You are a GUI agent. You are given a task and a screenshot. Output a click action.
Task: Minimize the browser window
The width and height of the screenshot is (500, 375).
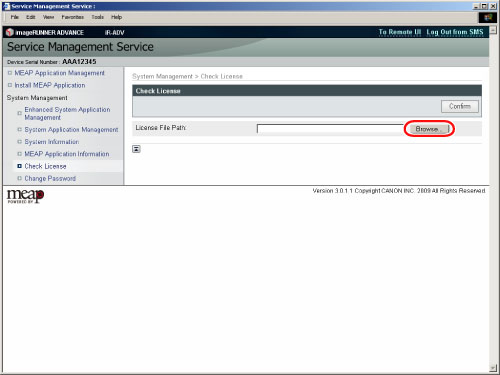[x=476, y=6]
